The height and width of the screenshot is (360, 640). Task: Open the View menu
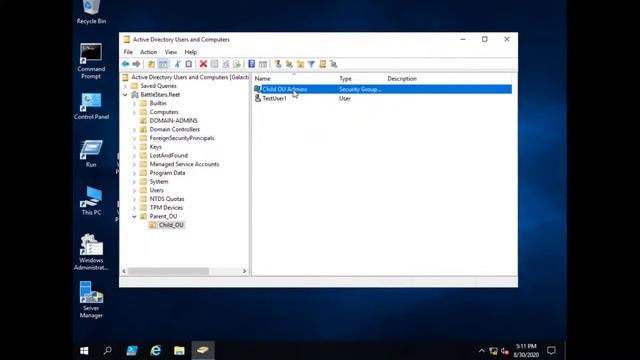pos(171,52)
